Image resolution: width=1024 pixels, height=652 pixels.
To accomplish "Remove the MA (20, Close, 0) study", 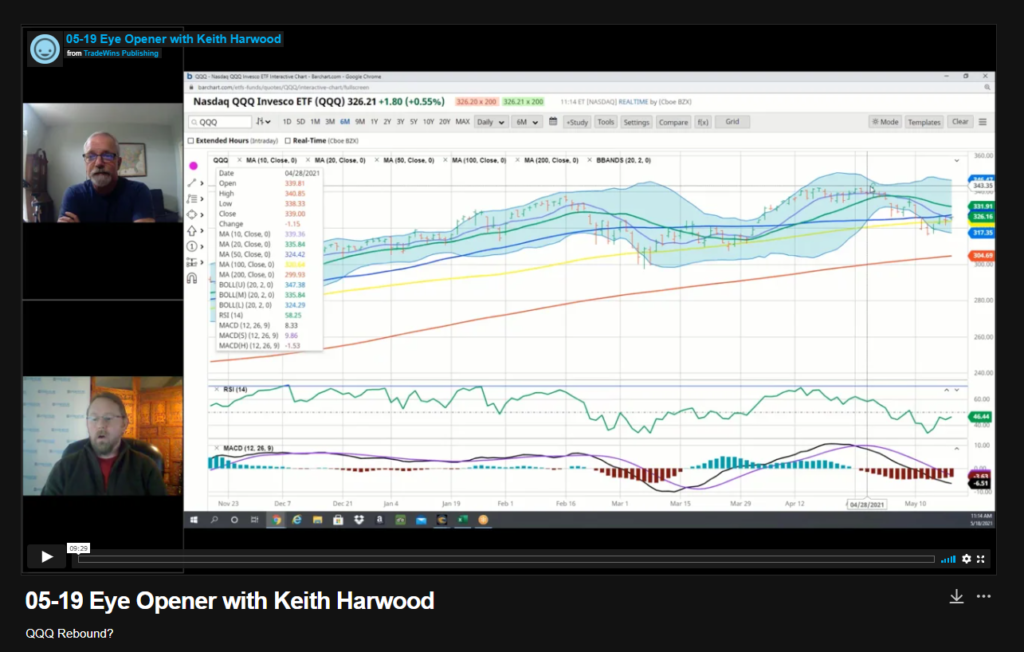I will click(x=308, y=160).
